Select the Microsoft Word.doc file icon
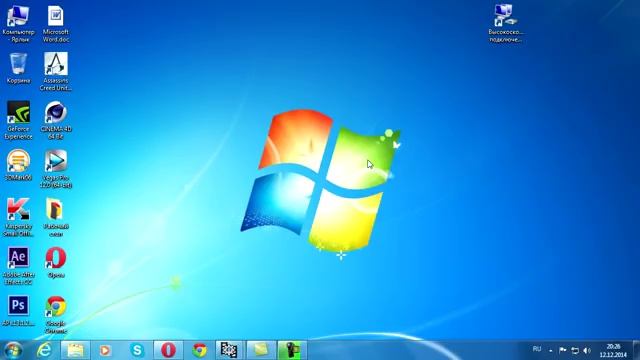Image resolution: width=640 pixels, height=360 pixels. [x=56, y=24]
